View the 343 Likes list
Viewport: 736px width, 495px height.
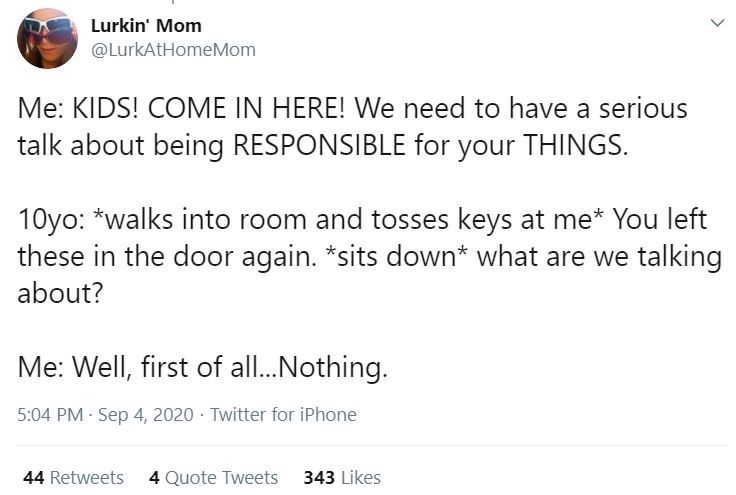point(342,477)
